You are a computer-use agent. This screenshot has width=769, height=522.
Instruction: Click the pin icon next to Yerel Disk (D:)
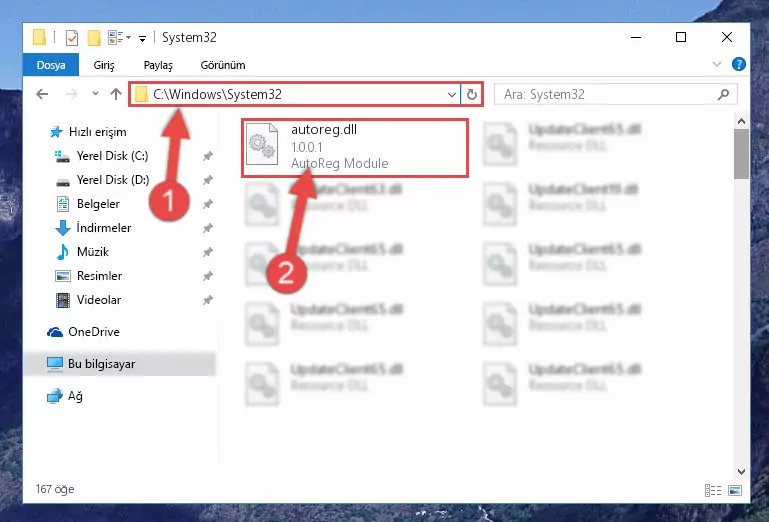(x=208, y=180)
